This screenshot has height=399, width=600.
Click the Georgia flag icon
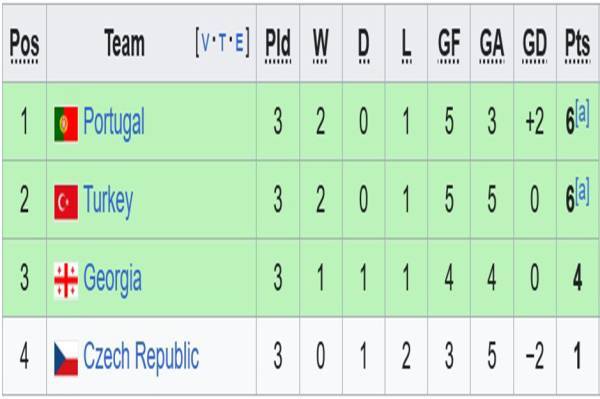coord(66,280)
